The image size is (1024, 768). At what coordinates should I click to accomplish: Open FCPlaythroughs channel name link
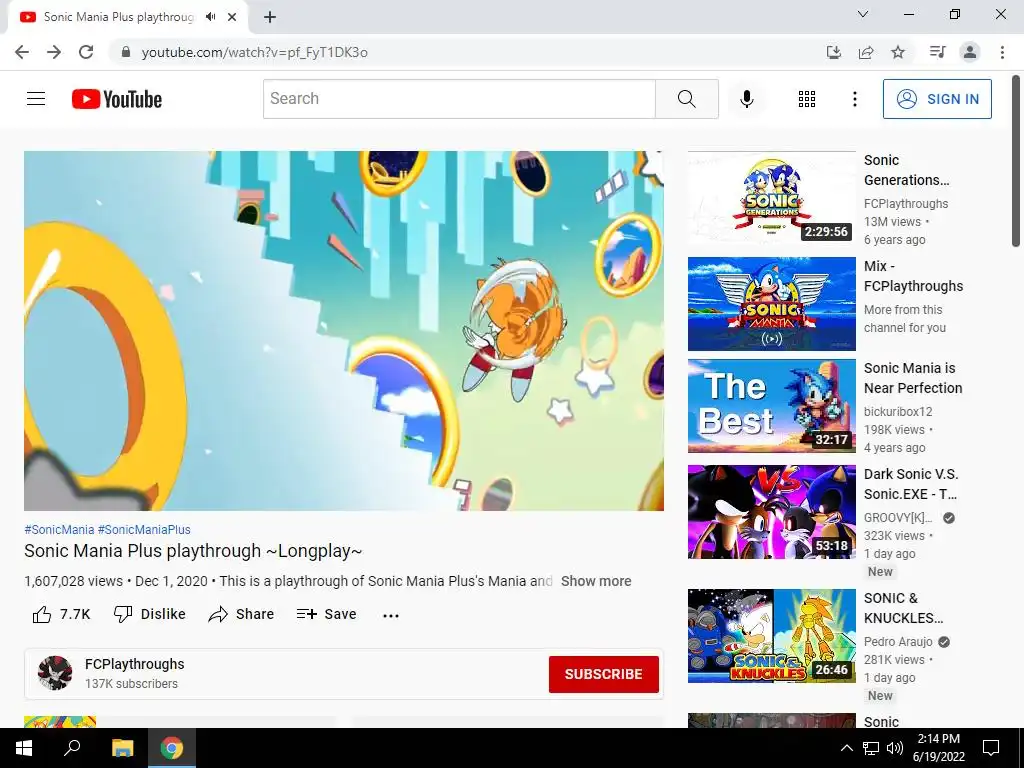coord(135,664)
